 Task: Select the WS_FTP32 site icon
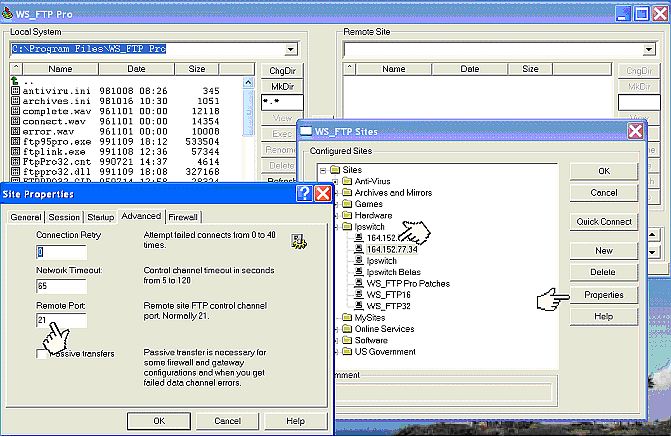tap(359, 306)
